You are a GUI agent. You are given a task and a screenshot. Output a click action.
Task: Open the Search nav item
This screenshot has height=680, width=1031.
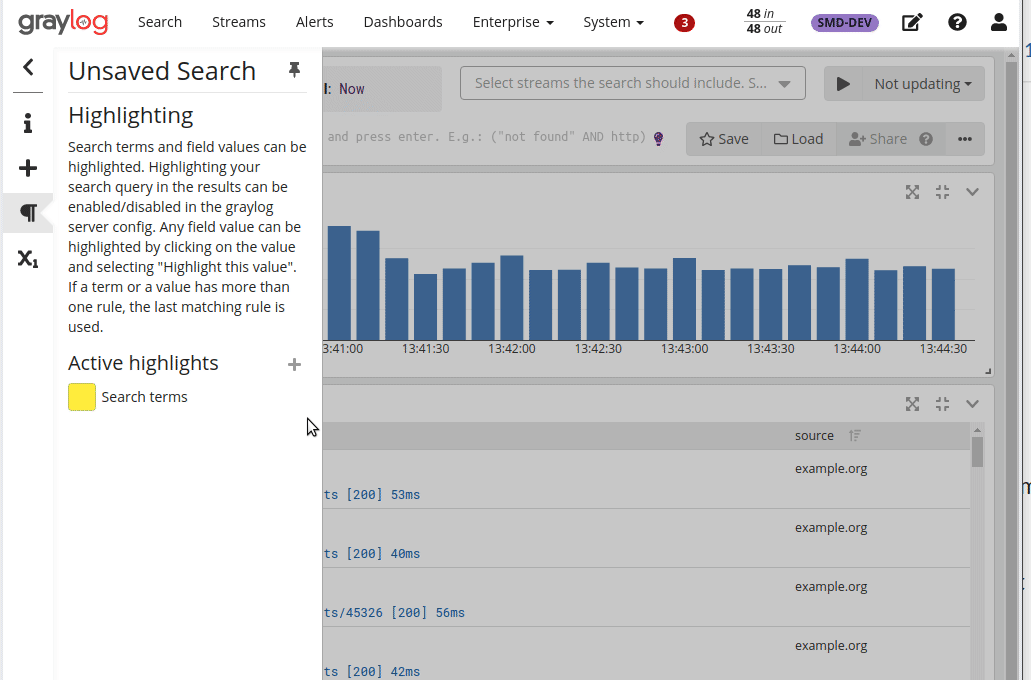coord(160,22)
